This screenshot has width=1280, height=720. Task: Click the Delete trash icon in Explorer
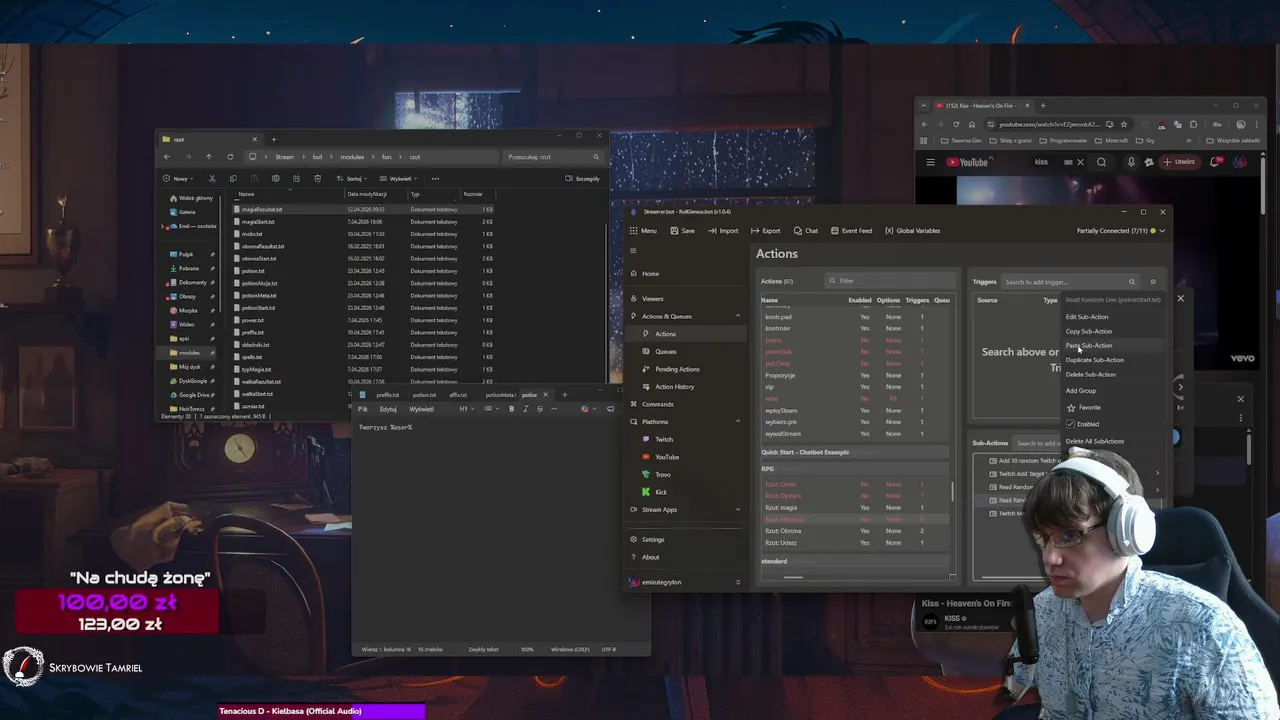coord(317,179)
